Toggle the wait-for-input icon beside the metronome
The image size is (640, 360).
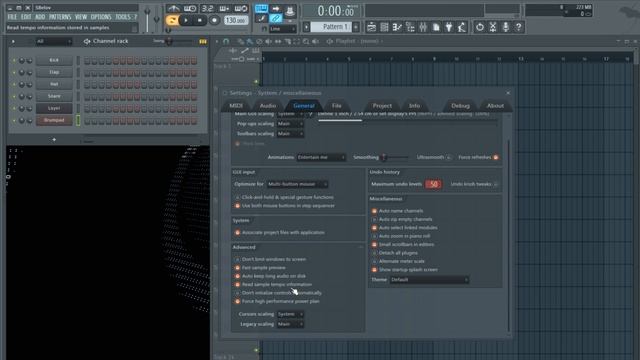tap(190, 8)
